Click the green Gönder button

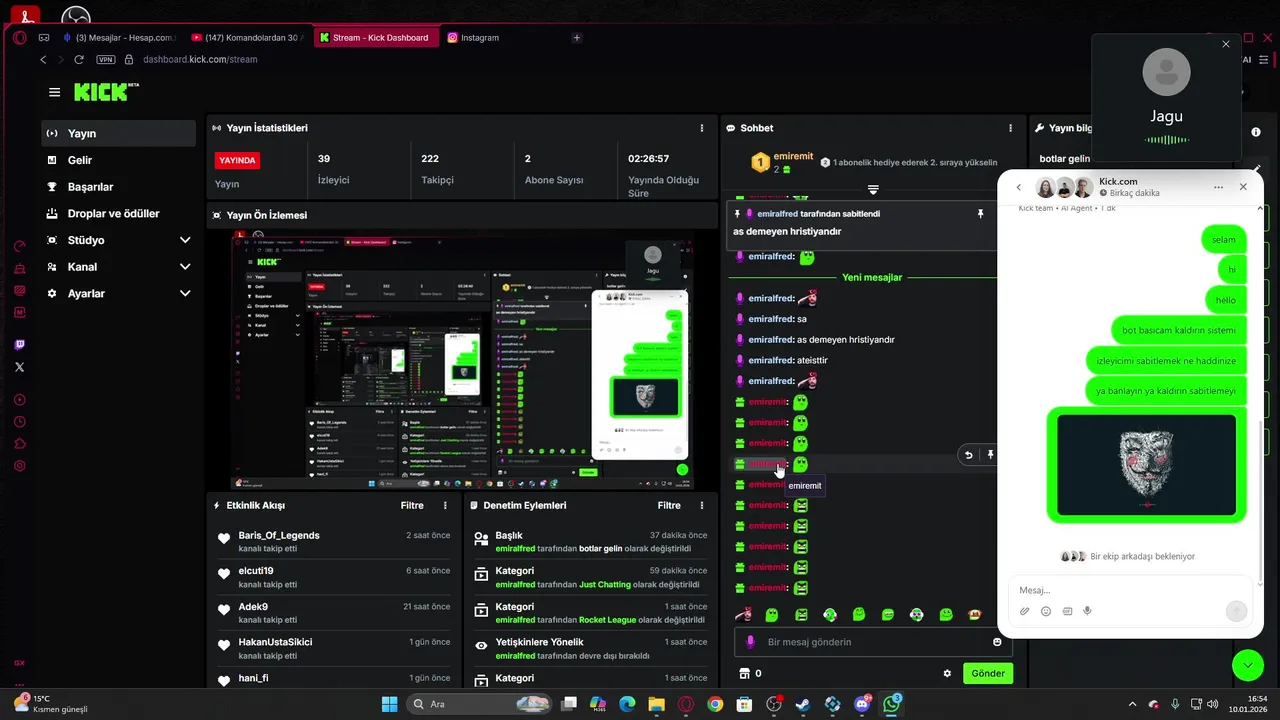pos(988,673)
